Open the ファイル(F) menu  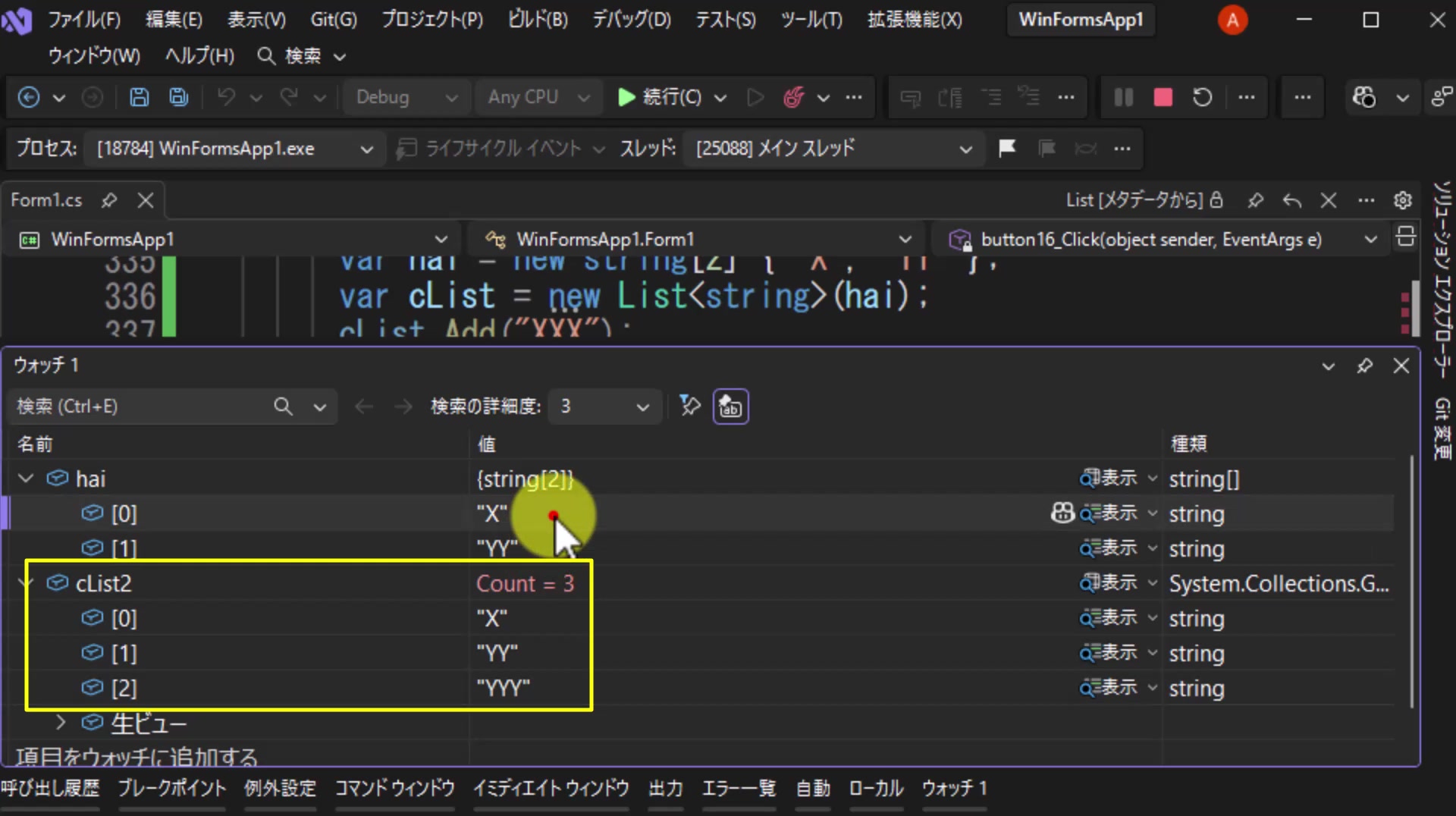pyautogui.click(x=84, y=20)
